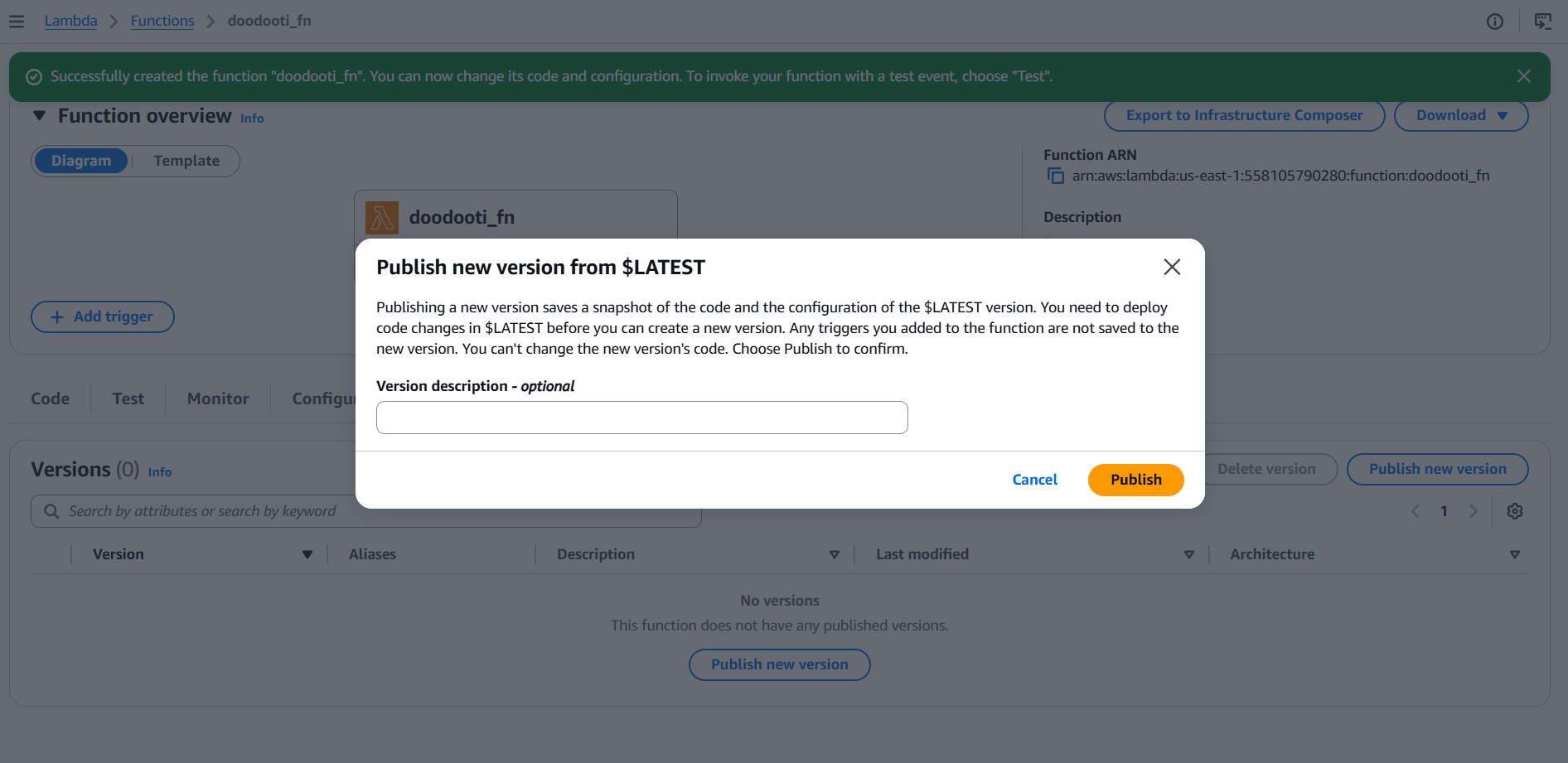Focus the Version description input field
Viewport: 1568px width, 763px height.
point(642,418)
